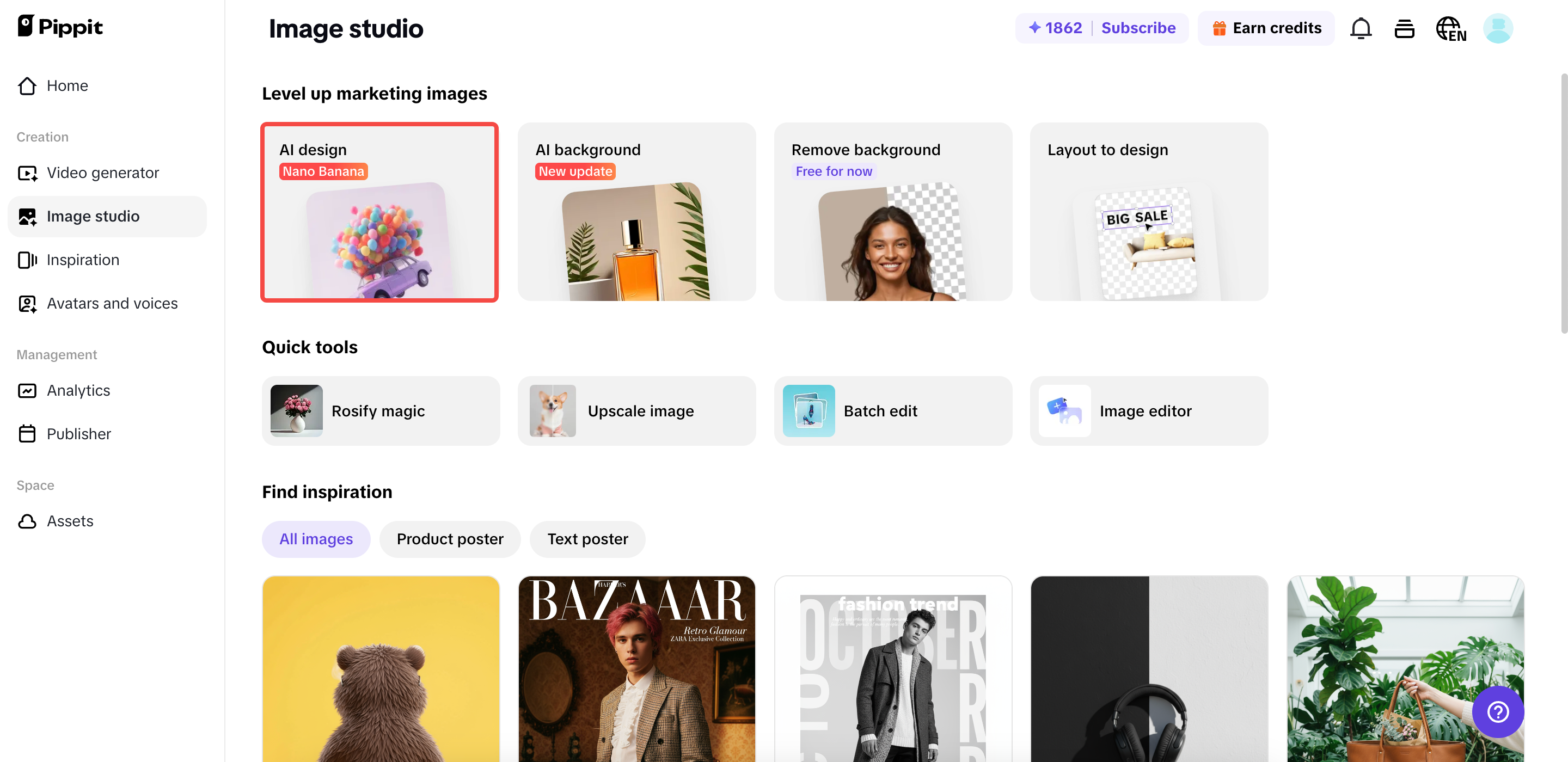The width and height of the screenshot is (1568, 762).
Task: Select the Video generator tool
Action: 102,172
